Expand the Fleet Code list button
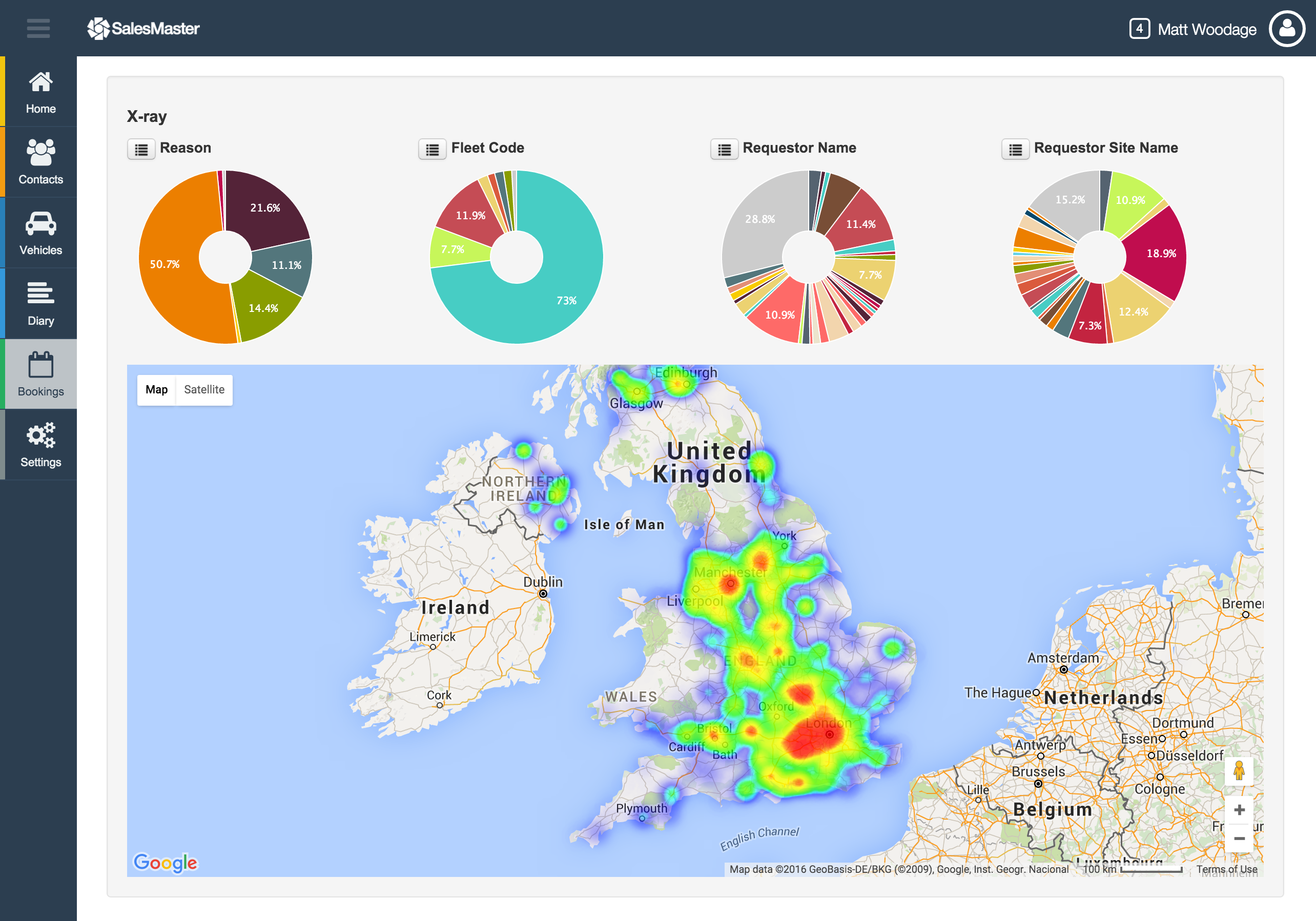The height and width of the screenshot is (921, 1316). pos(432,150)
